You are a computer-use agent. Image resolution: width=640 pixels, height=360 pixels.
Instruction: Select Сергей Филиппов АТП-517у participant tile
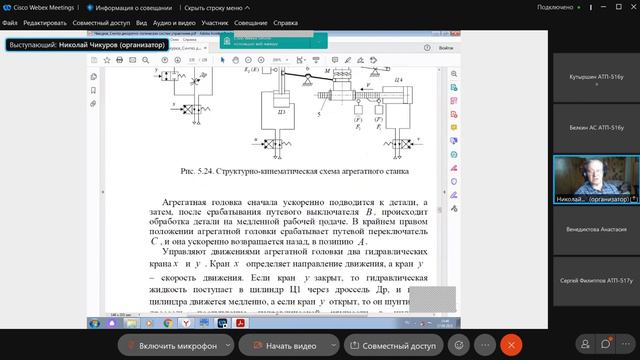[x=596, y=281]
